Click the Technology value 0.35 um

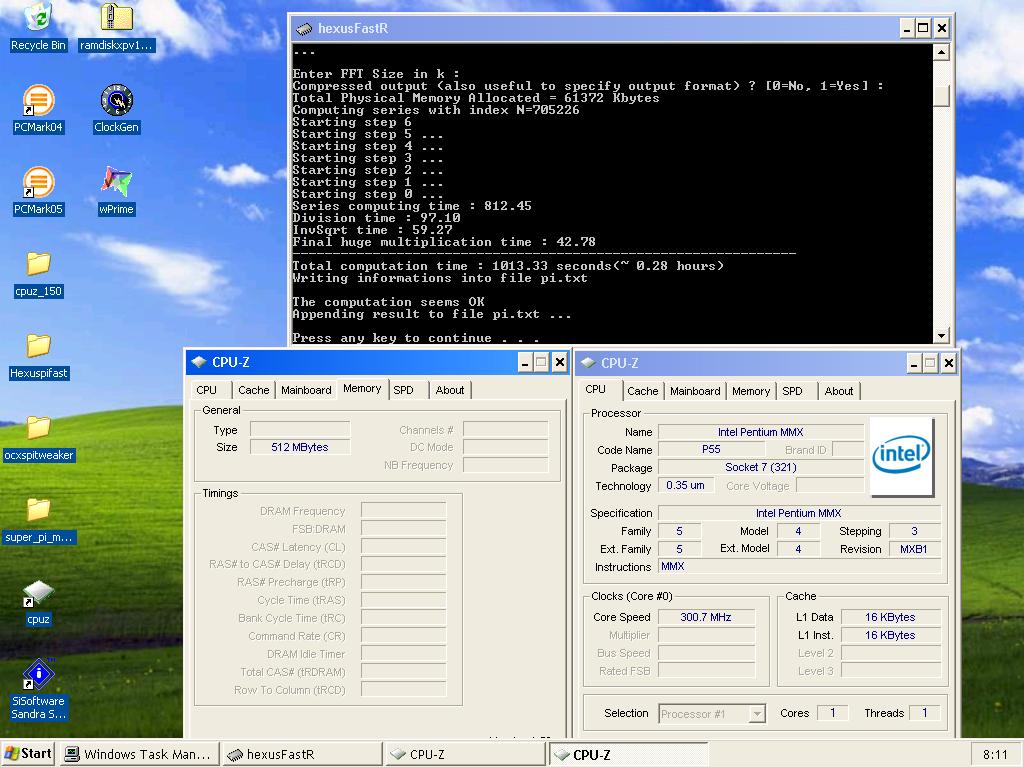[x=686, y=485]
